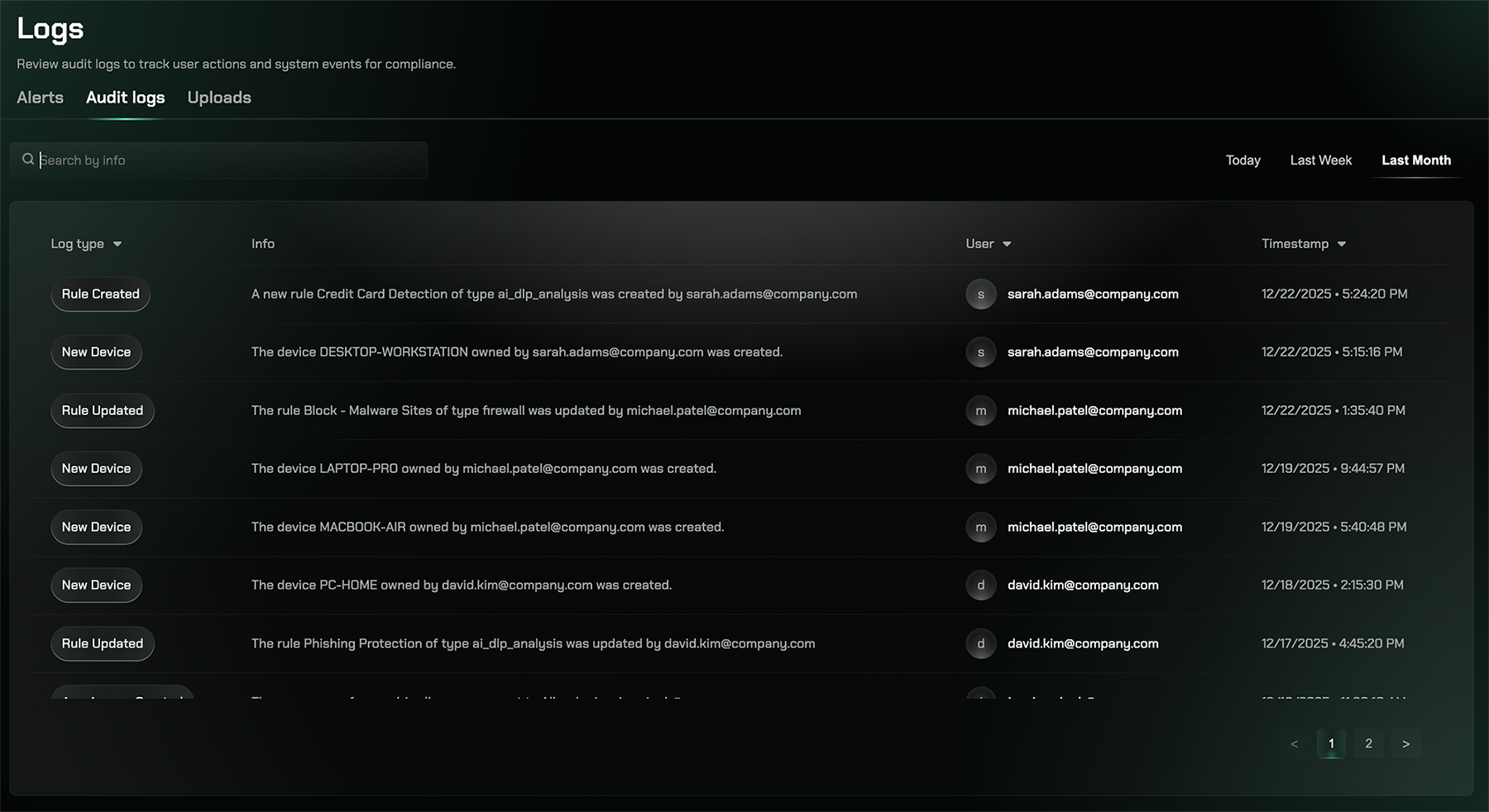Click the avatar beside the MACBOOK-AIR entry
The height and width of the screenshot is (812, 1489).
click(981, 527)
